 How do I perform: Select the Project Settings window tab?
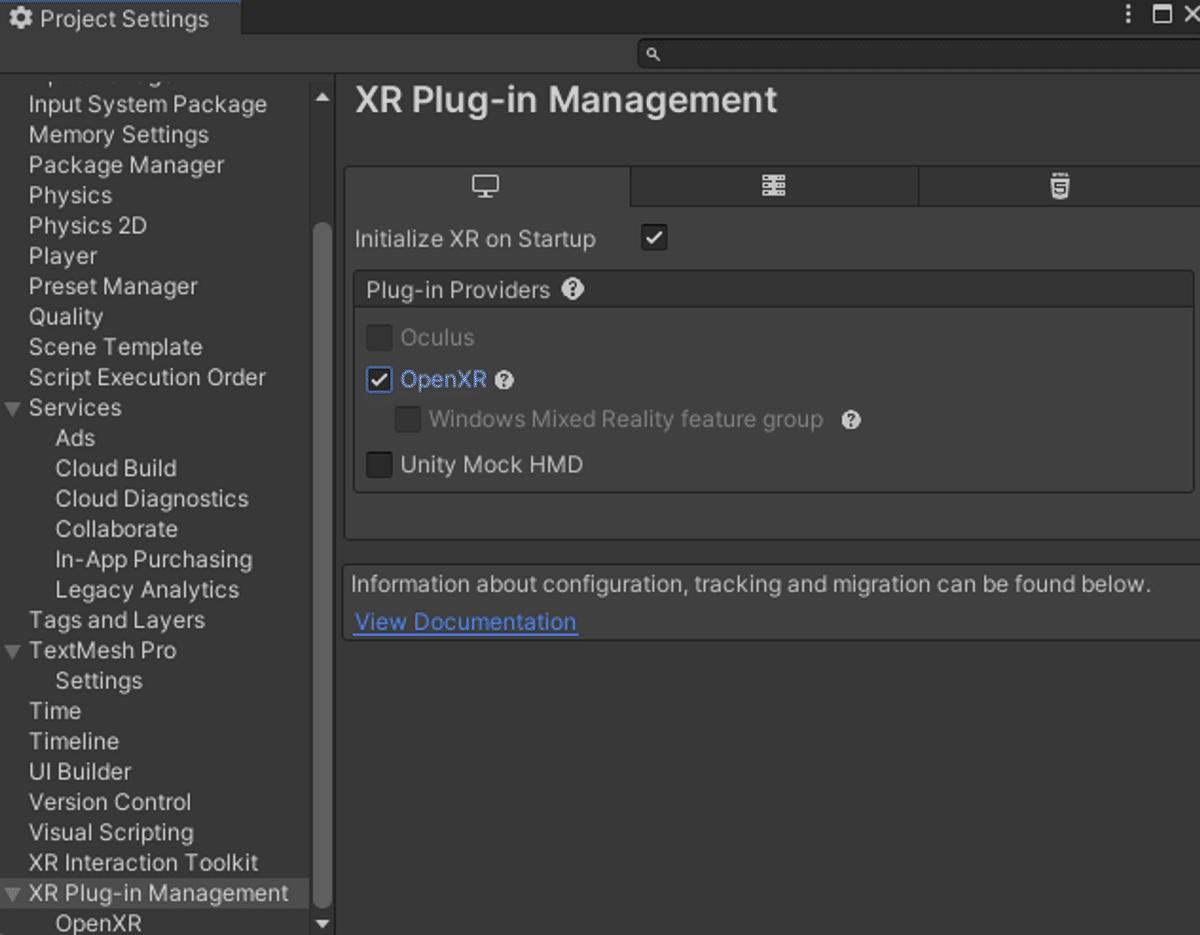coord(120,18)
